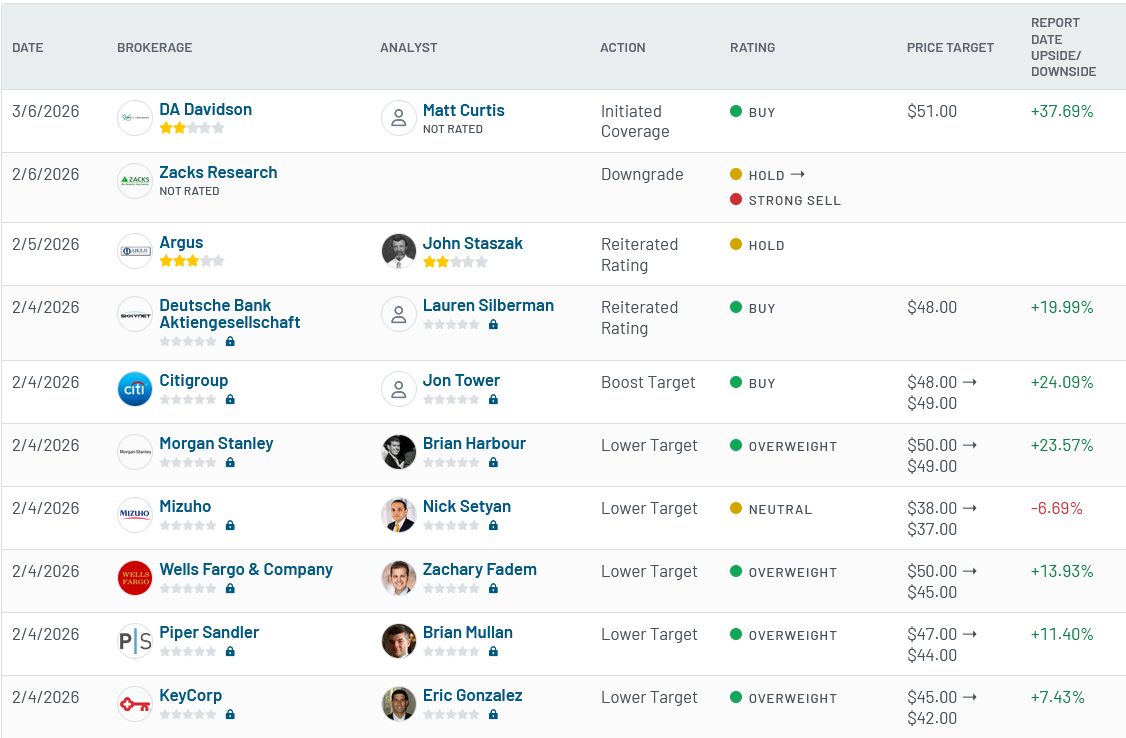Click lock icon beside Eric Gonzalez's stars
1126x738 pixels.
493,714
